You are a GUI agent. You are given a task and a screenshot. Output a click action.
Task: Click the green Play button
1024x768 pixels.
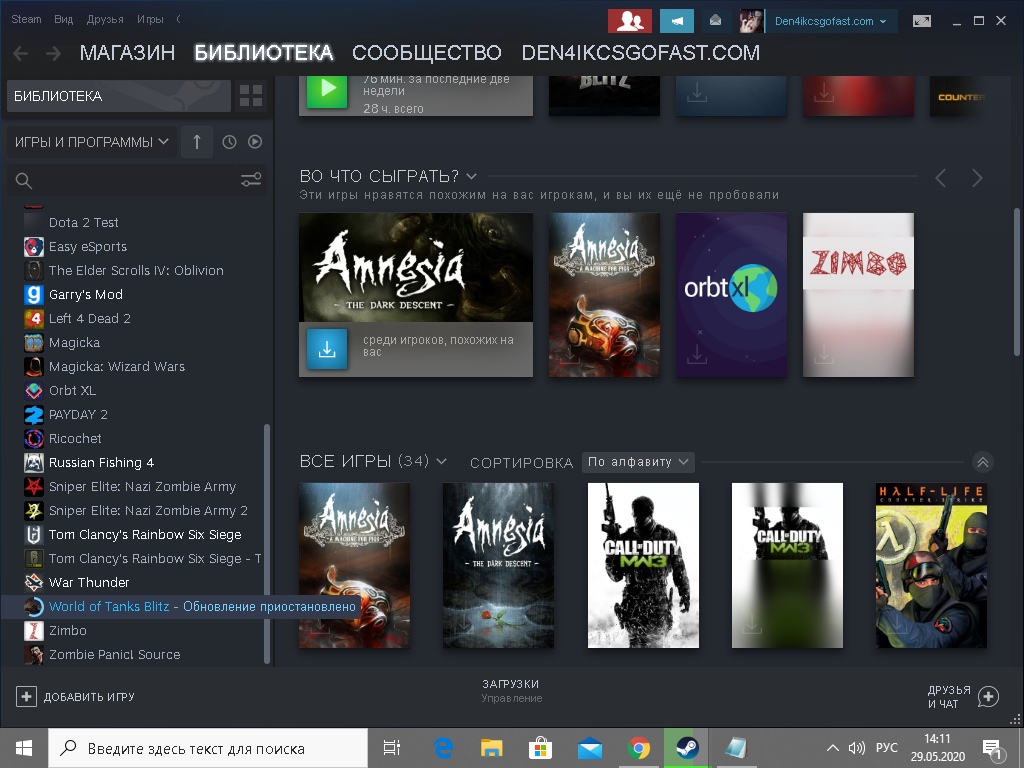[x=327, y=88]
